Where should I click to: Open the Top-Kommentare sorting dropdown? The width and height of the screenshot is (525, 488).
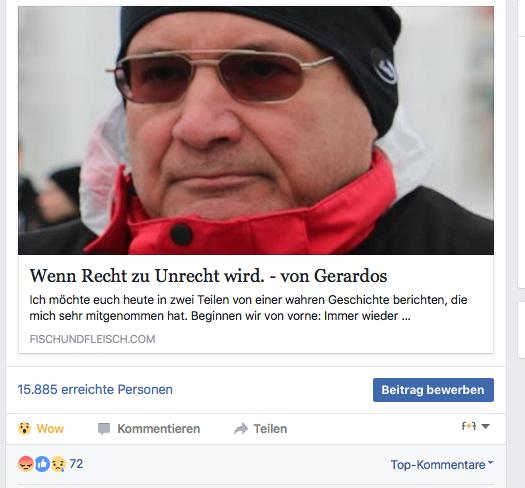[442, 465]
